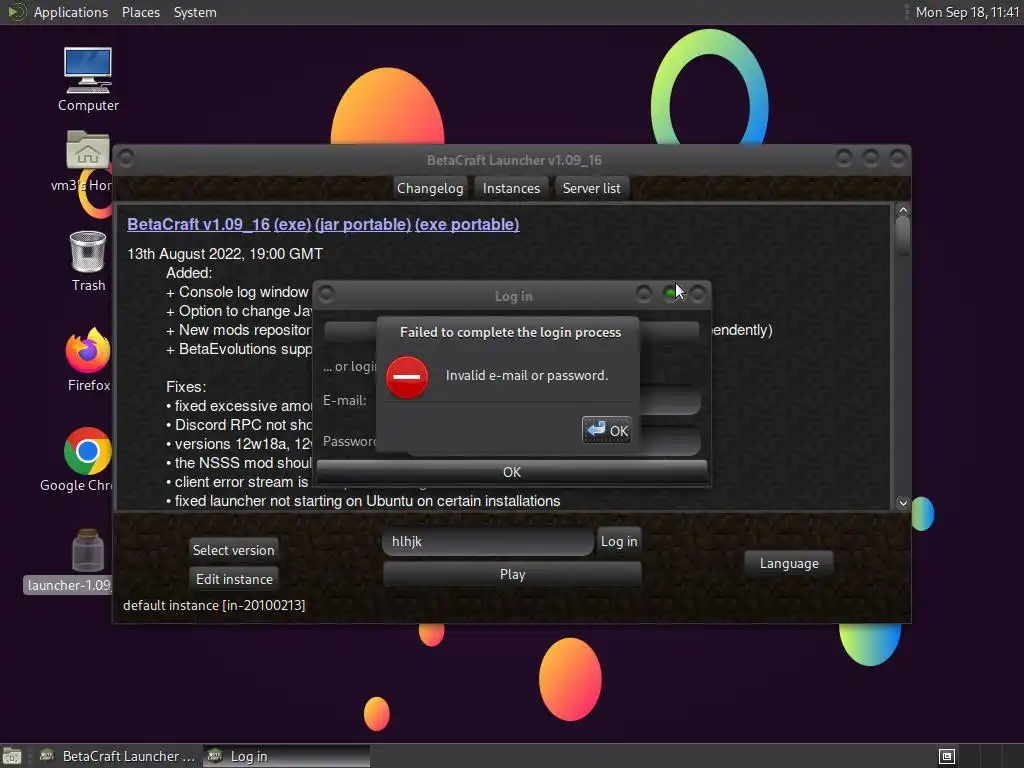Click the 'default instance [in-20100213]' text
1024x768 pixels.
(214, 605)
